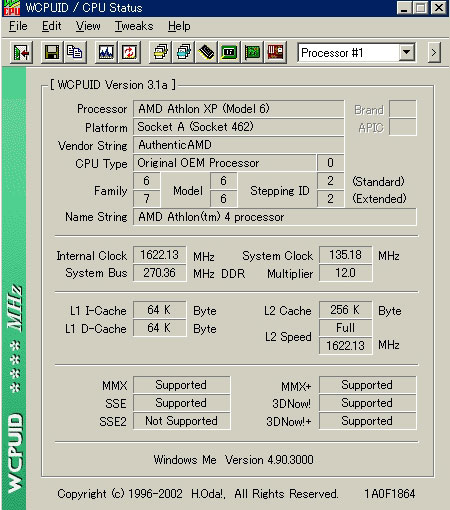Click the exit door toolbar icon
Viewport: 450px width, 510px height.
[22, 52]
